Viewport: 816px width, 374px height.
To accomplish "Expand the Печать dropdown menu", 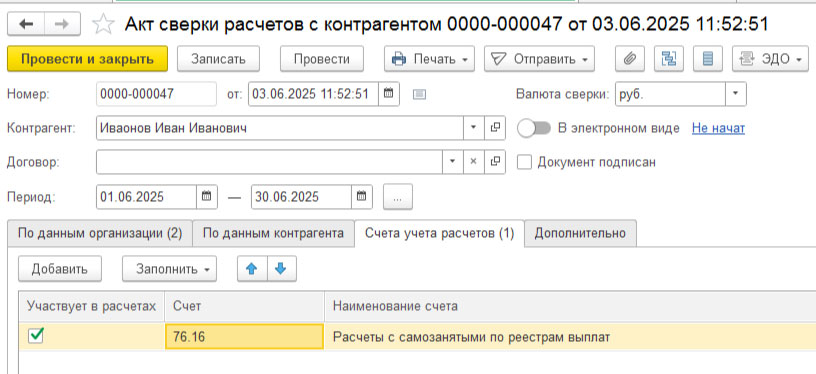I will pyautogui.click(x=429, y=59).
